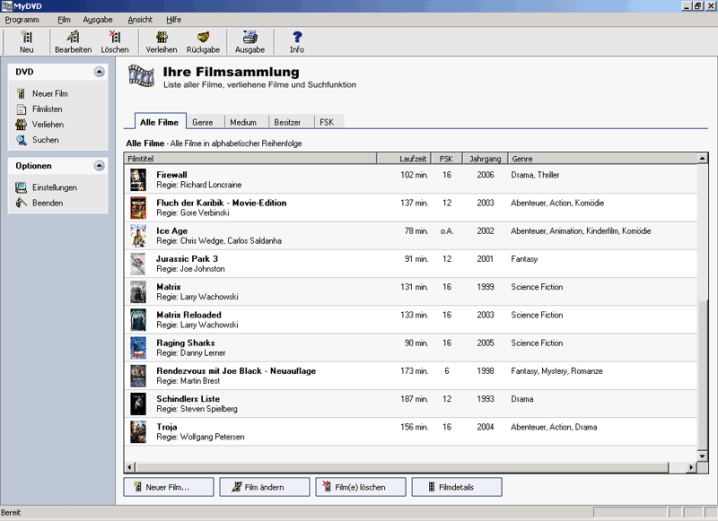Click the Ausgabe printer icon
The width and height of the screenshot is (718, 521).
tap(250, 37)
